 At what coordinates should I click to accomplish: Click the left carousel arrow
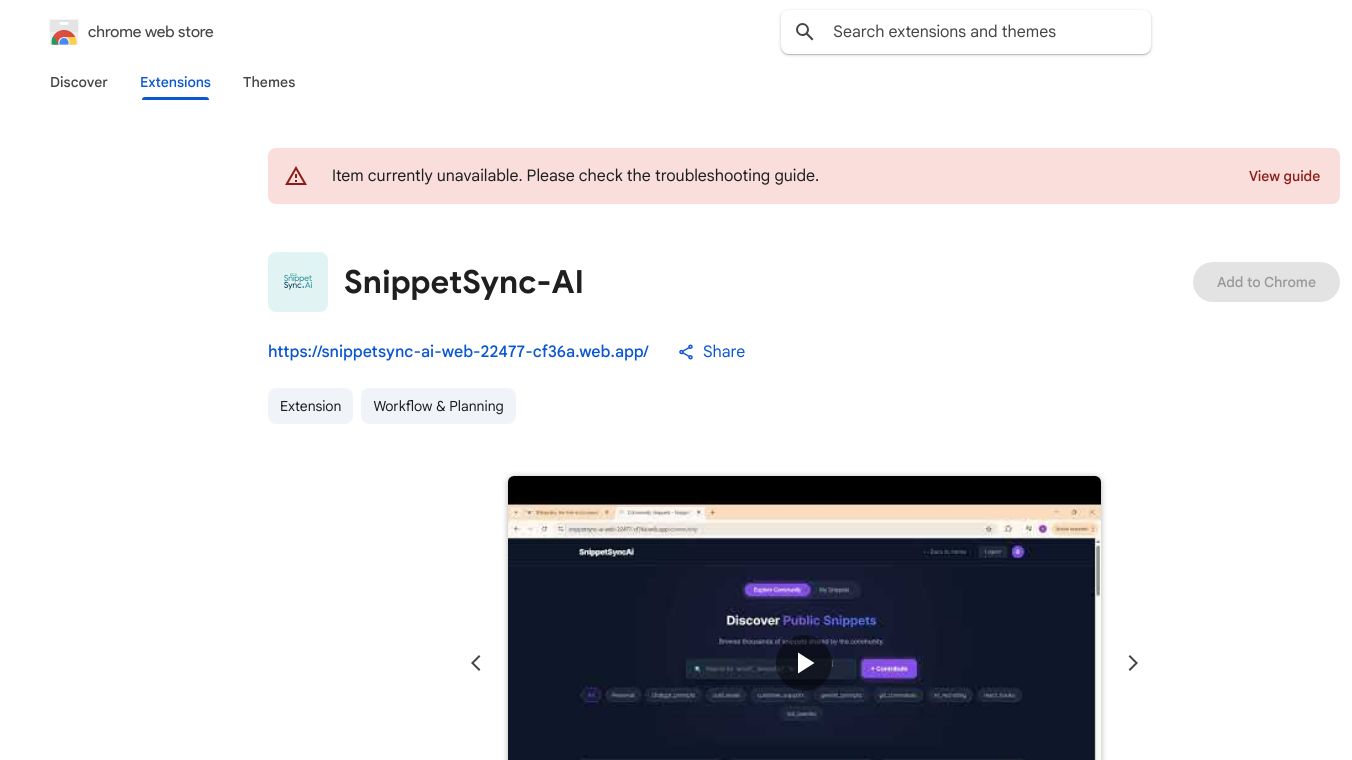[476, 663]
